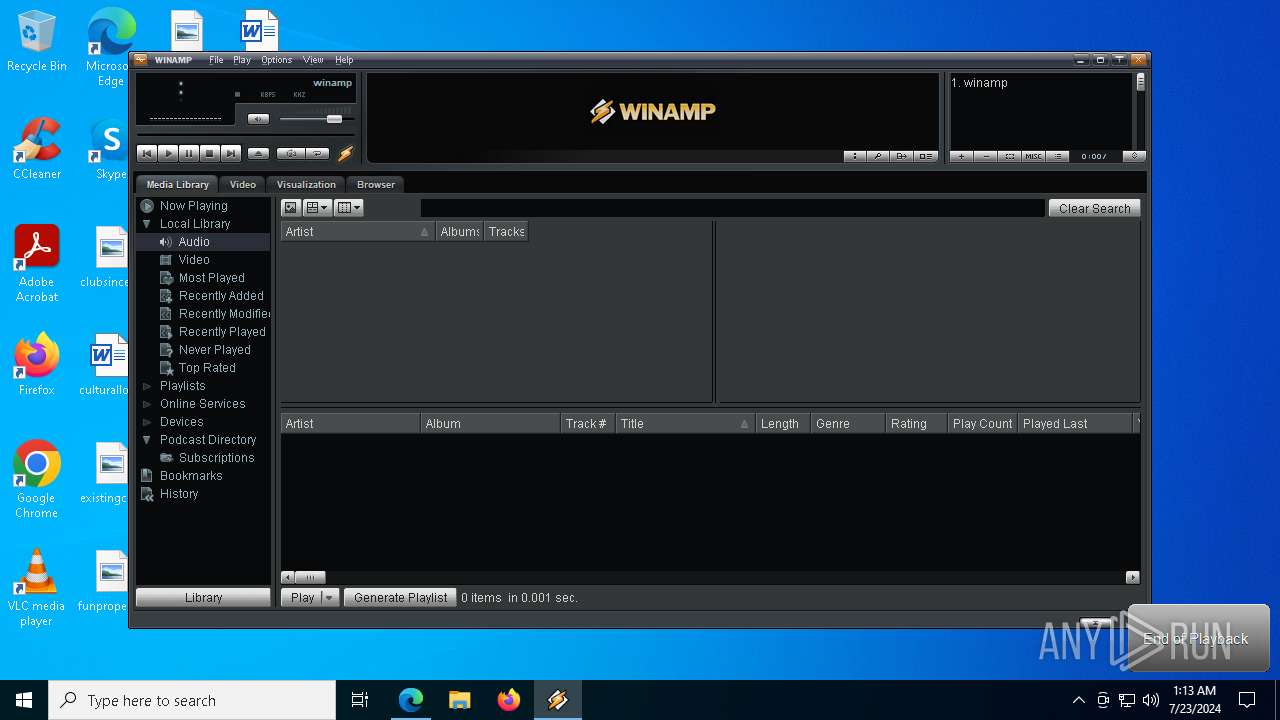Toggle the visualization fullscreen layout button

(926, 156)
